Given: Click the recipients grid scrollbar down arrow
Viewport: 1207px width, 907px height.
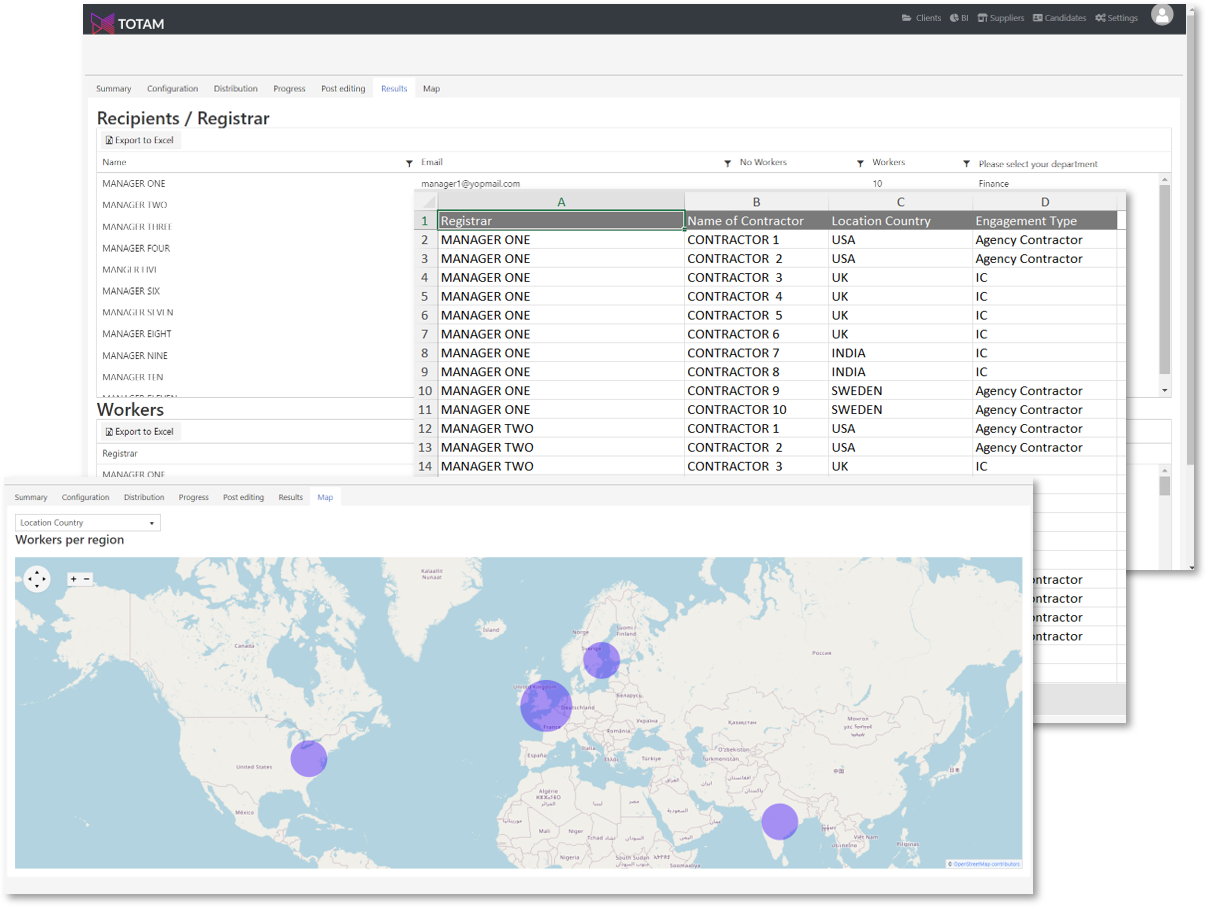Looking at the screenshot, I should click(x=1164, y=390).
